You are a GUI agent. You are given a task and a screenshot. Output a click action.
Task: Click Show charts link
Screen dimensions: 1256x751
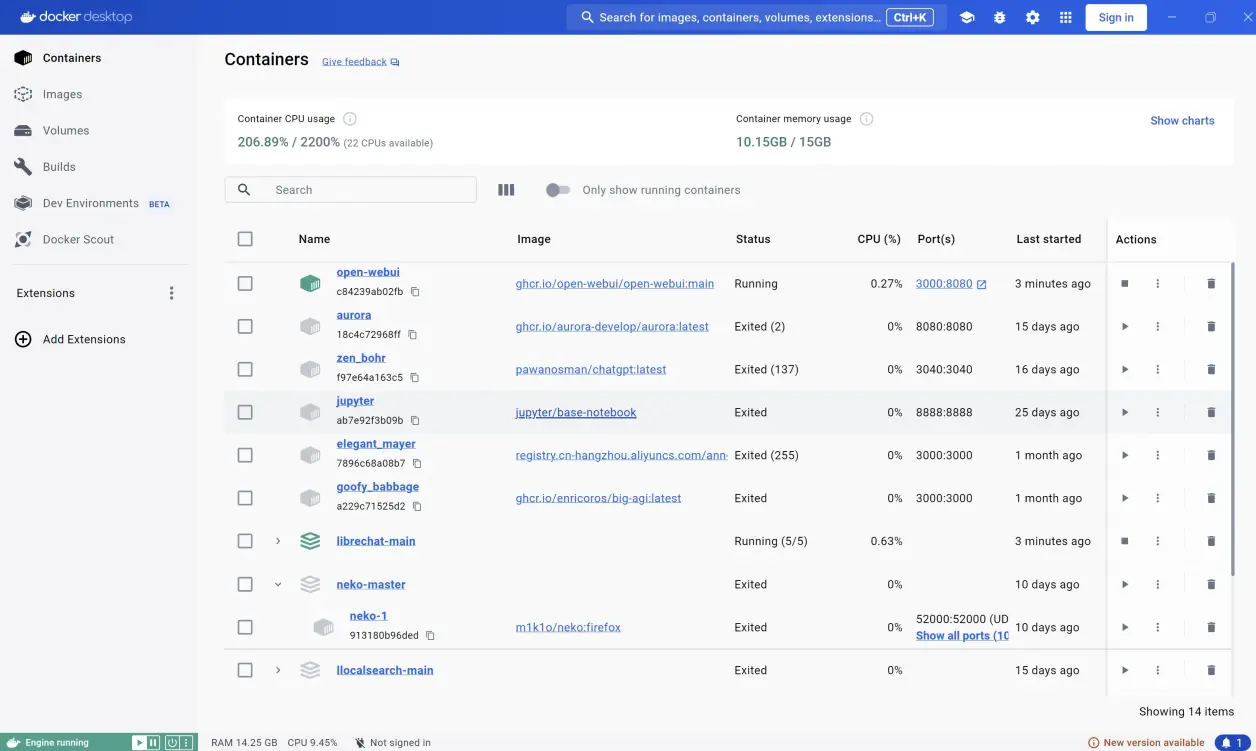coord(1182,121)
